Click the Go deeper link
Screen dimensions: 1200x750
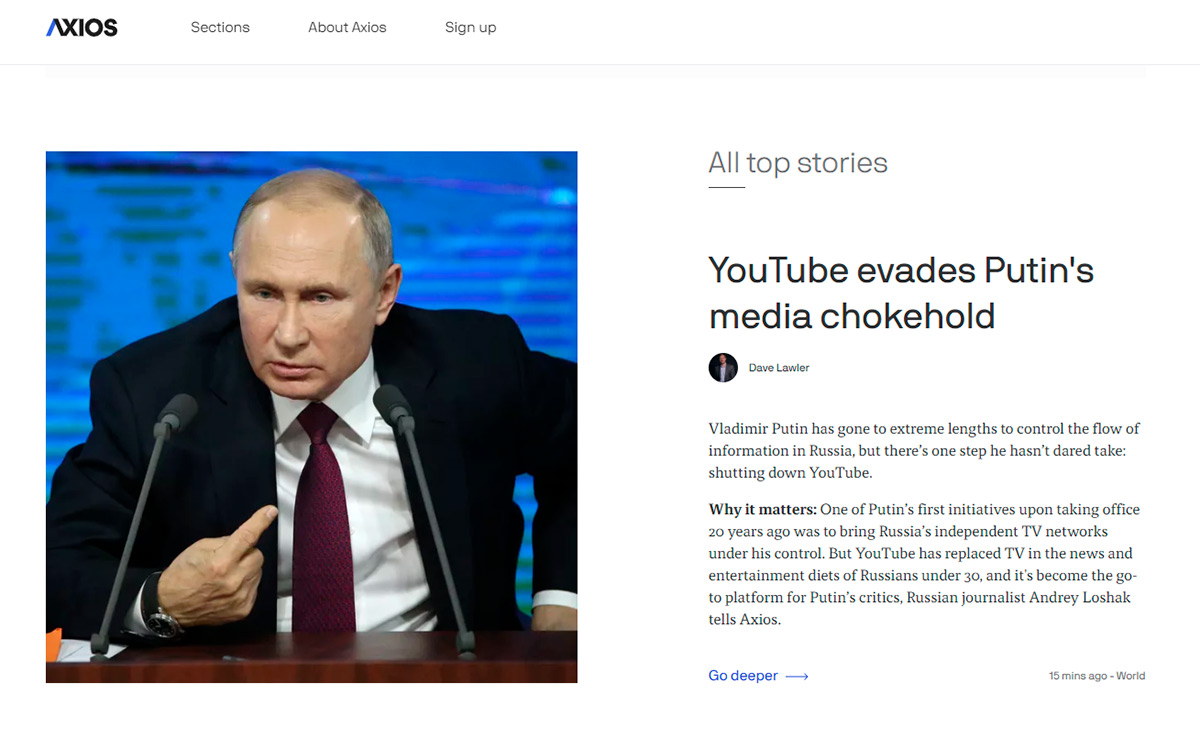743,676
